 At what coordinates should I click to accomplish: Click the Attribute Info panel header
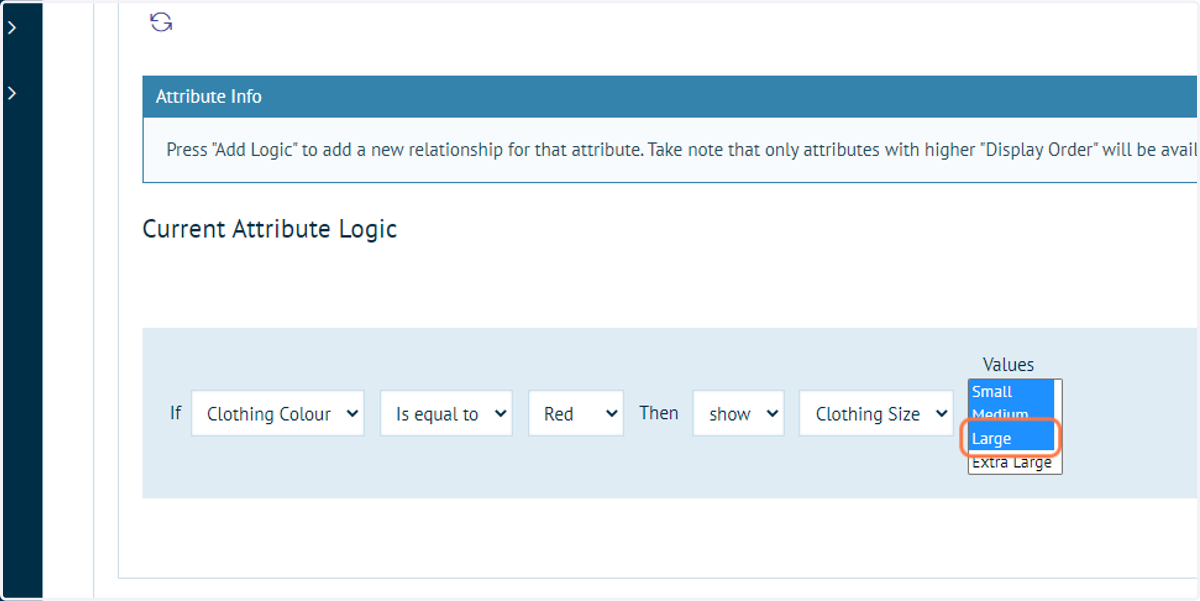click(x=670, y=97)
